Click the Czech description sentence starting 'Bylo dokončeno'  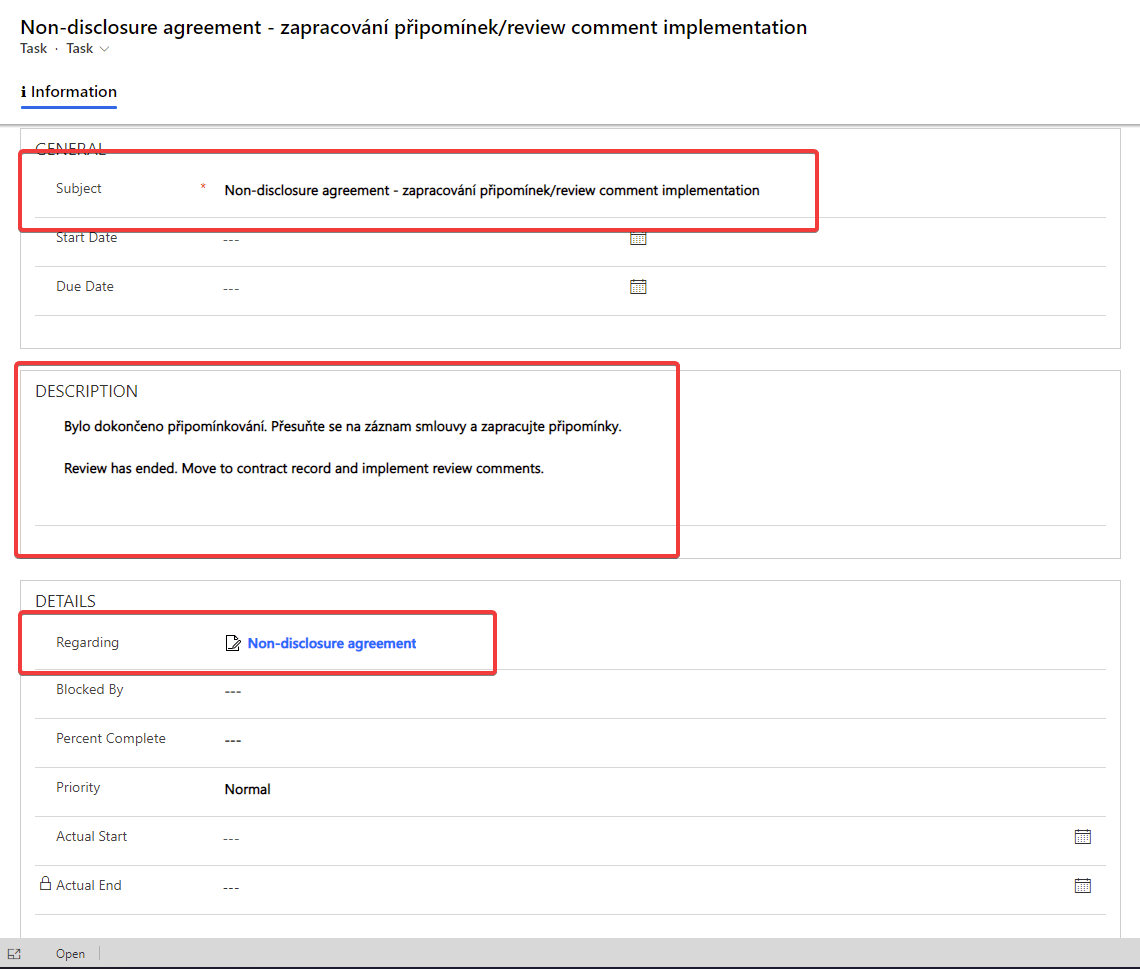[x=342, y=427]
